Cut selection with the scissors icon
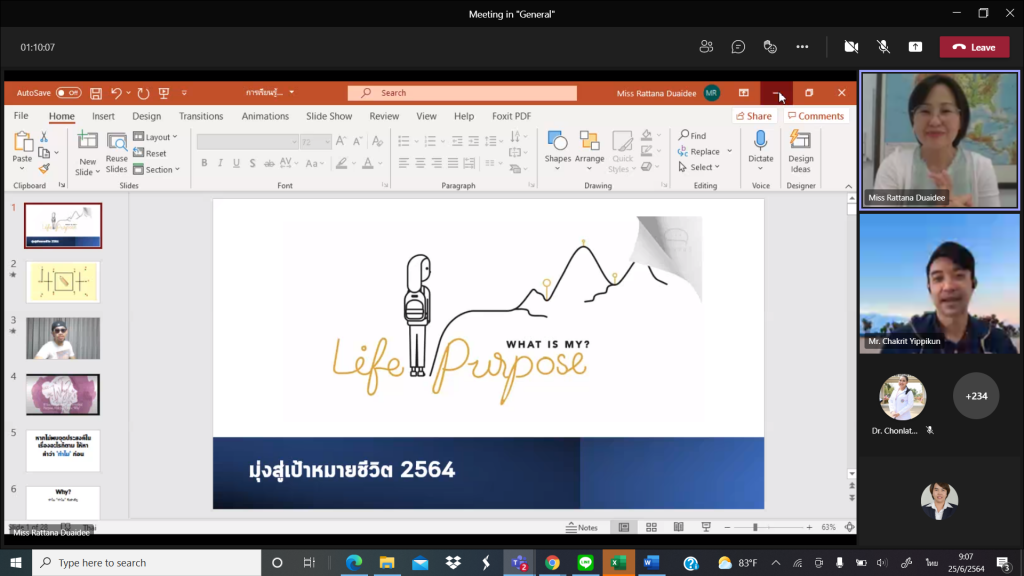1024x576 pixels. [44, 136]
